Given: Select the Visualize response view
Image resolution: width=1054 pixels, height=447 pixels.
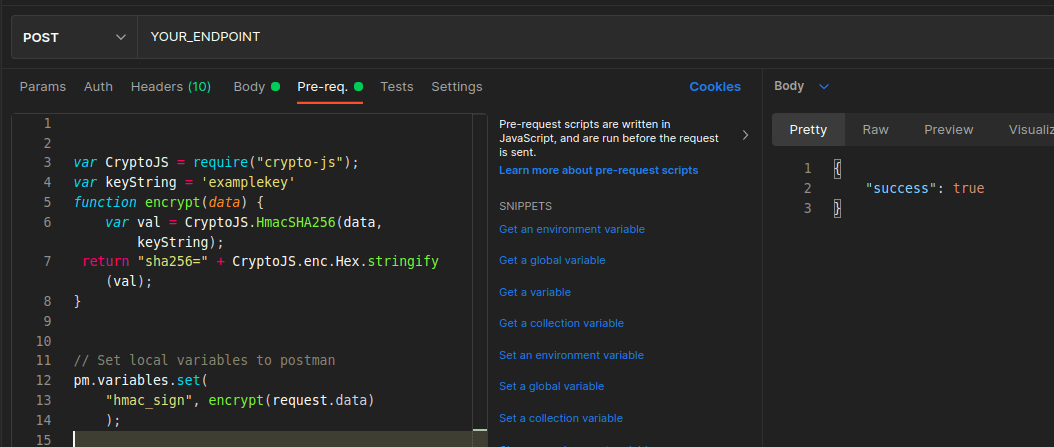Looking at the screenshot, I should 1030,130.
